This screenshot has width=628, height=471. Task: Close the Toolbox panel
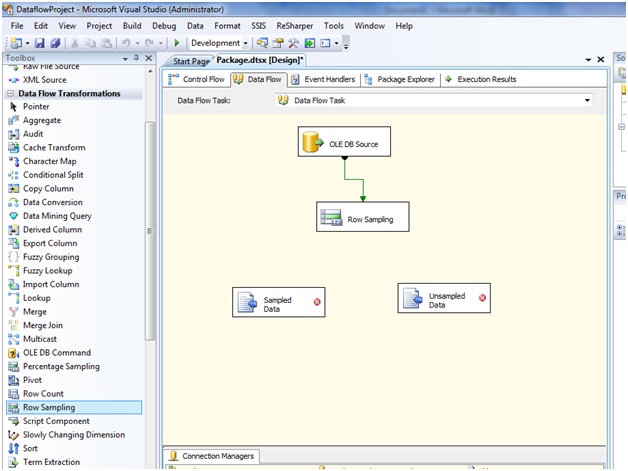tap(150, 59)
